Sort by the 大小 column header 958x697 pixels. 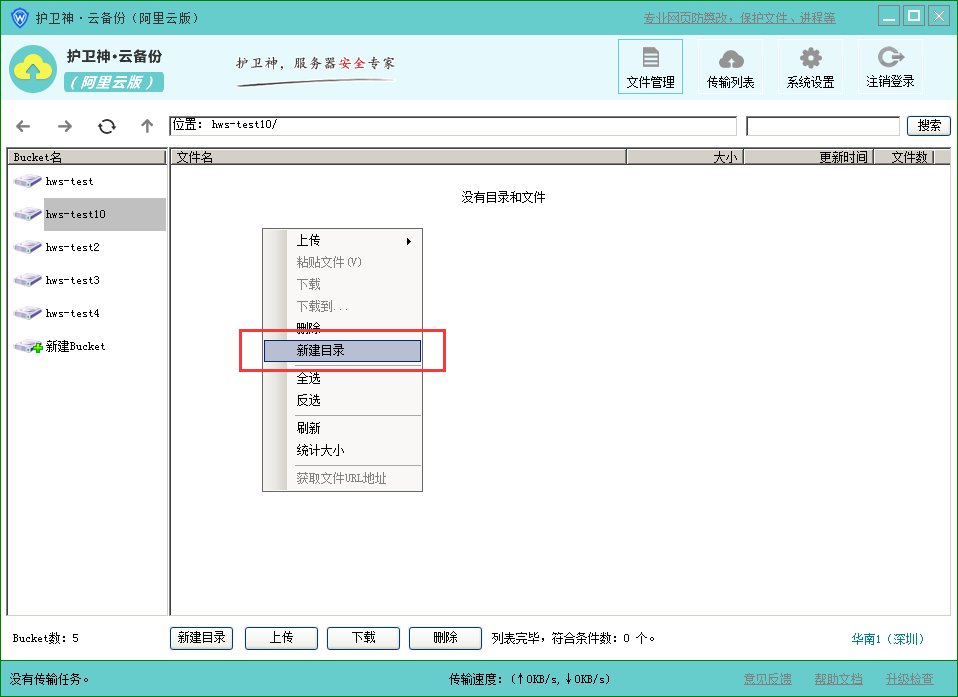click(x=684, y=157)
